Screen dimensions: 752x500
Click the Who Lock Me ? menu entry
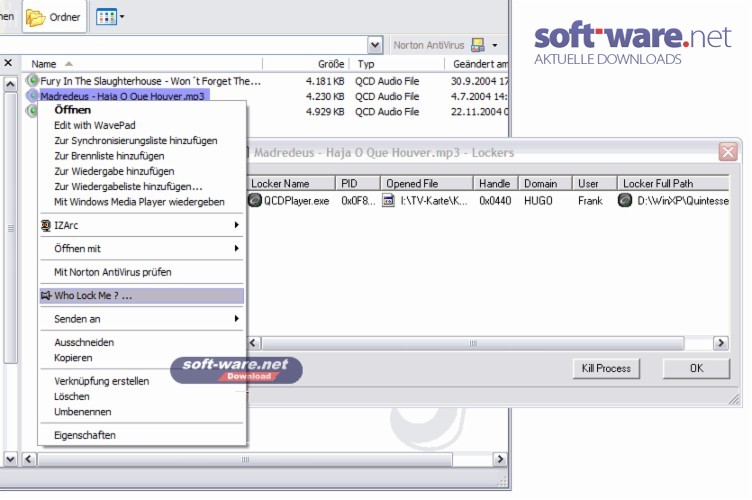click(142, 295)
